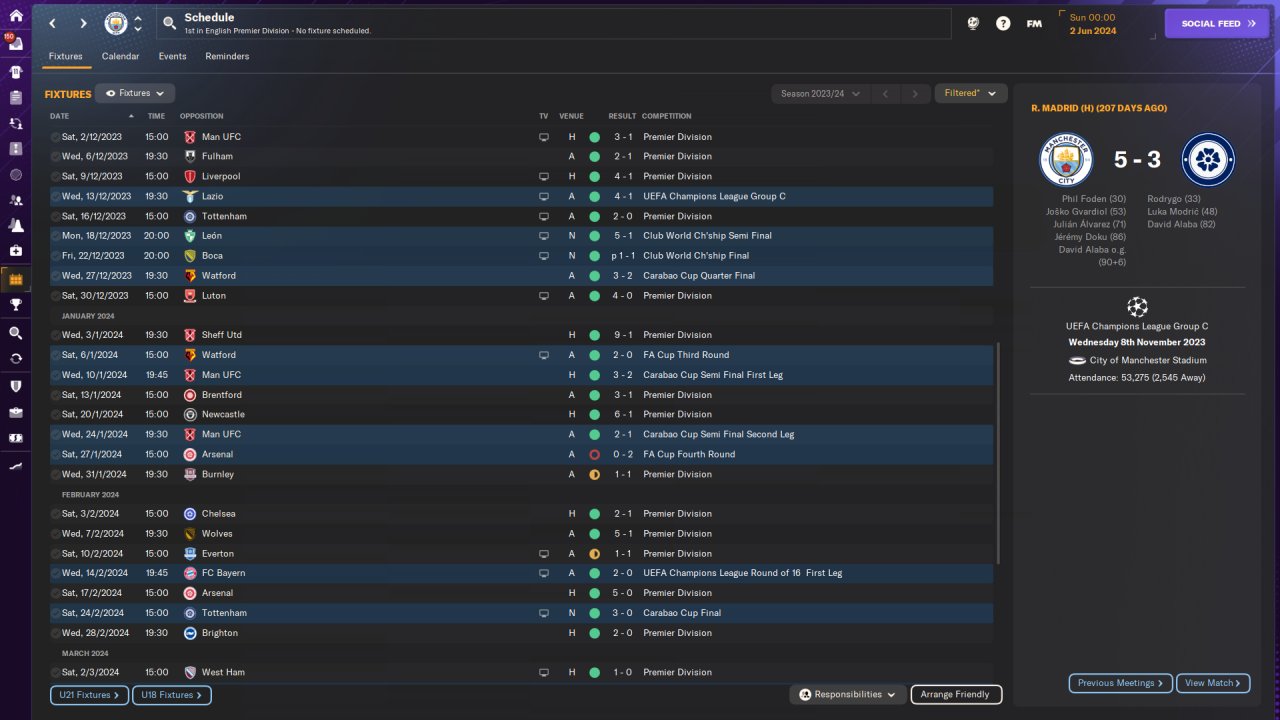The image size is (1280, 720).
Task: Open Previous Meetings for the Real Madrid match
Action: [1121, 683]
